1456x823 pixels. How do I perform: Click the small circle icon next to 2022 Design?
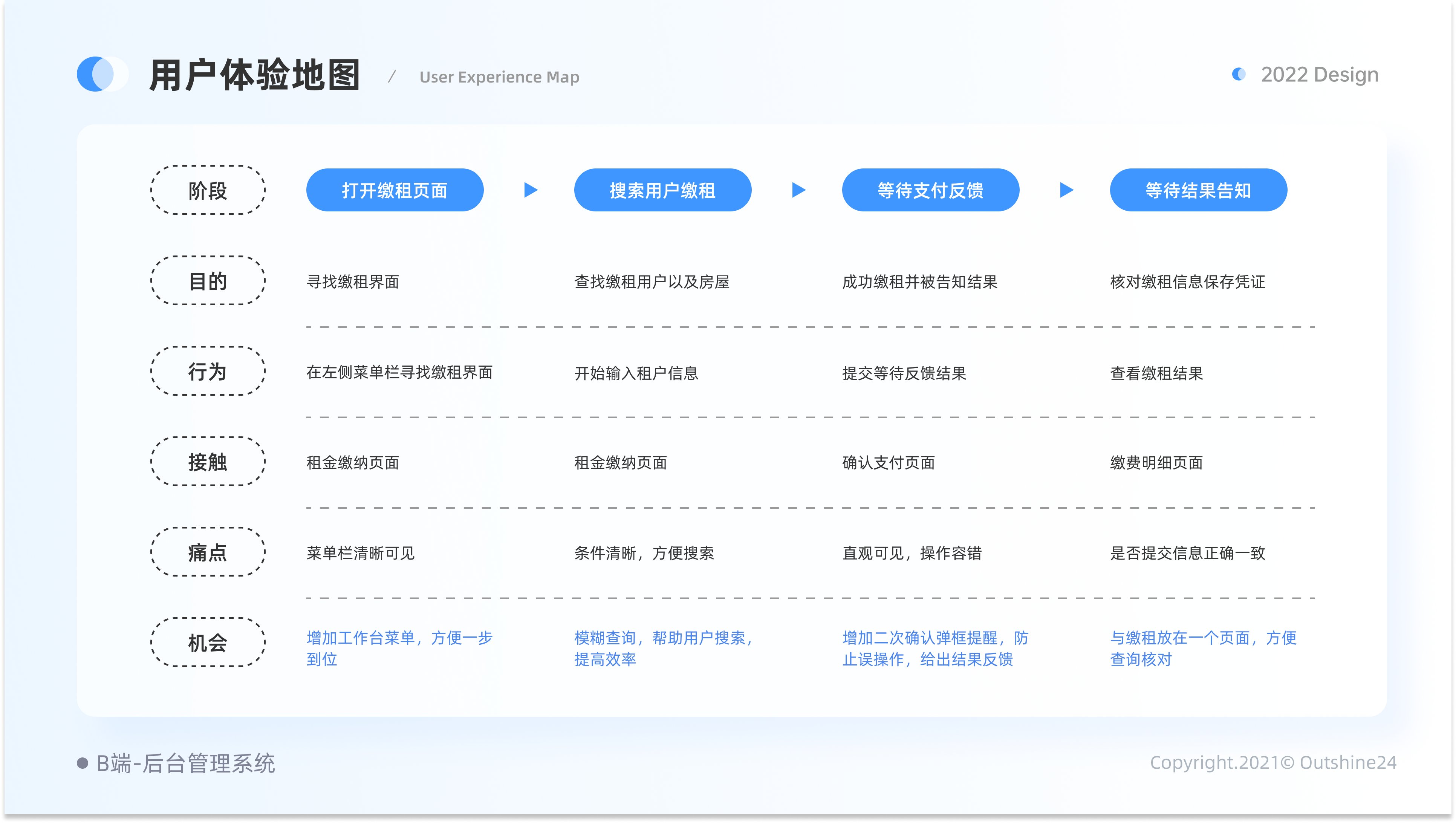pos(1239,74)
